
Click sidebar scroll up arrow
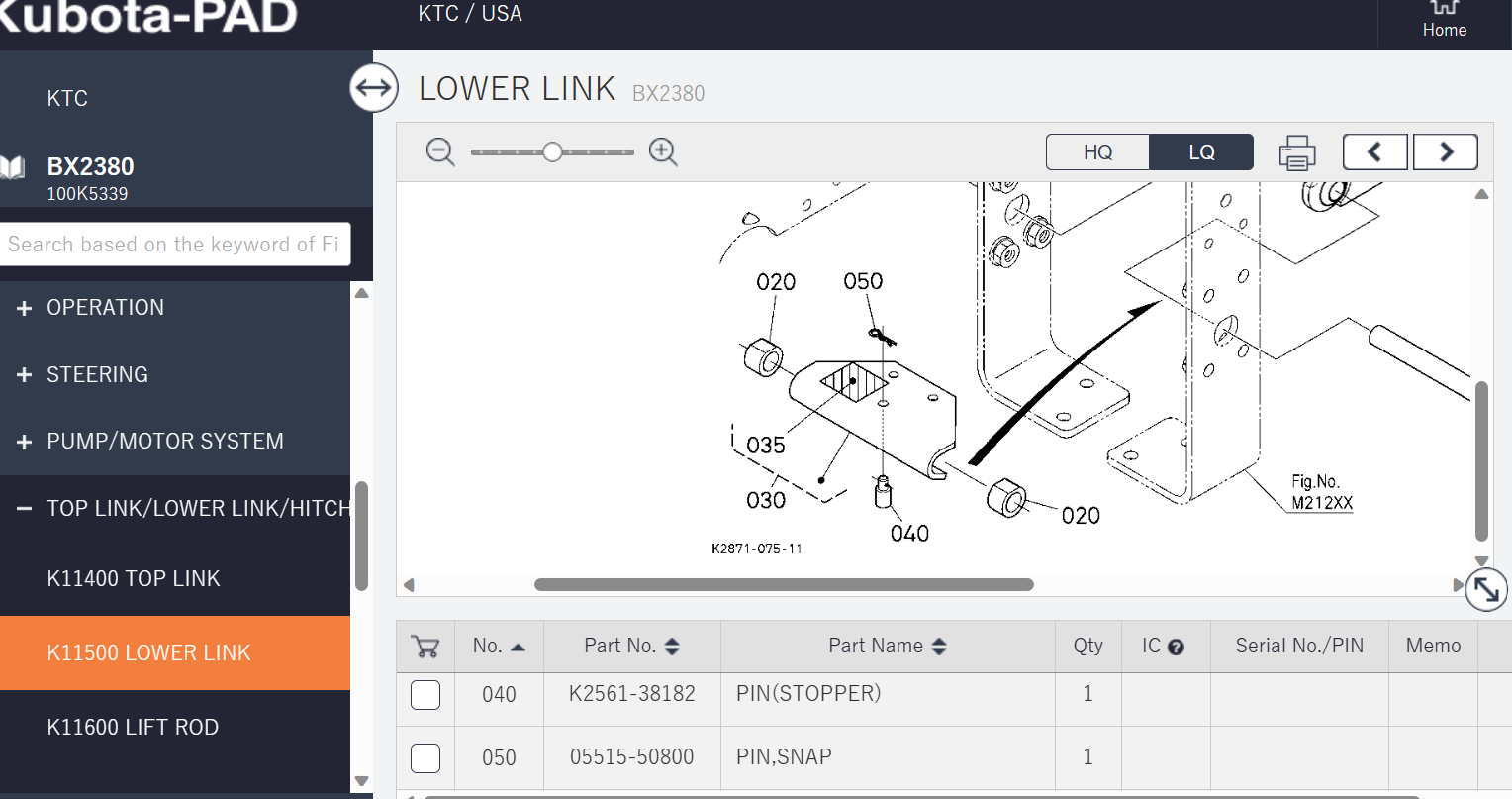click(x=361, y=293)
